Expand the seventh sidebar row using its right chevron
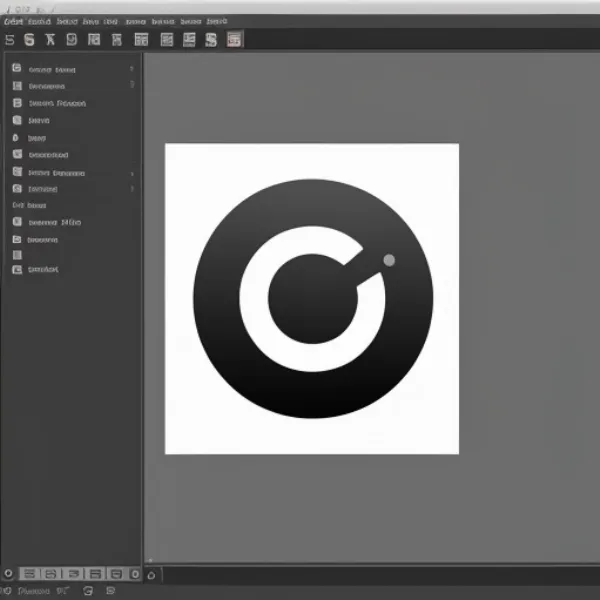Screen dimensions: 600x600 pyautogui.click(x=132, y=173)
